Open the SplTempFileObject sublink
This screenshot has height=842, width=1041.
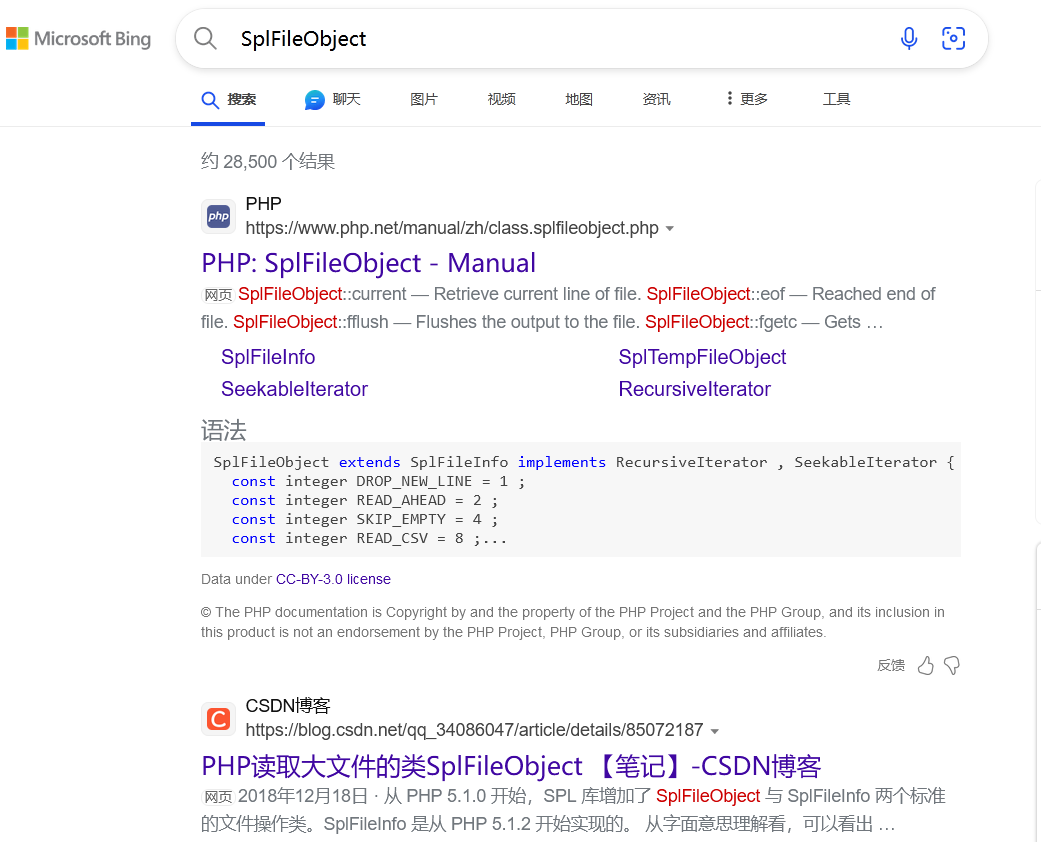[x=702, y=357]
